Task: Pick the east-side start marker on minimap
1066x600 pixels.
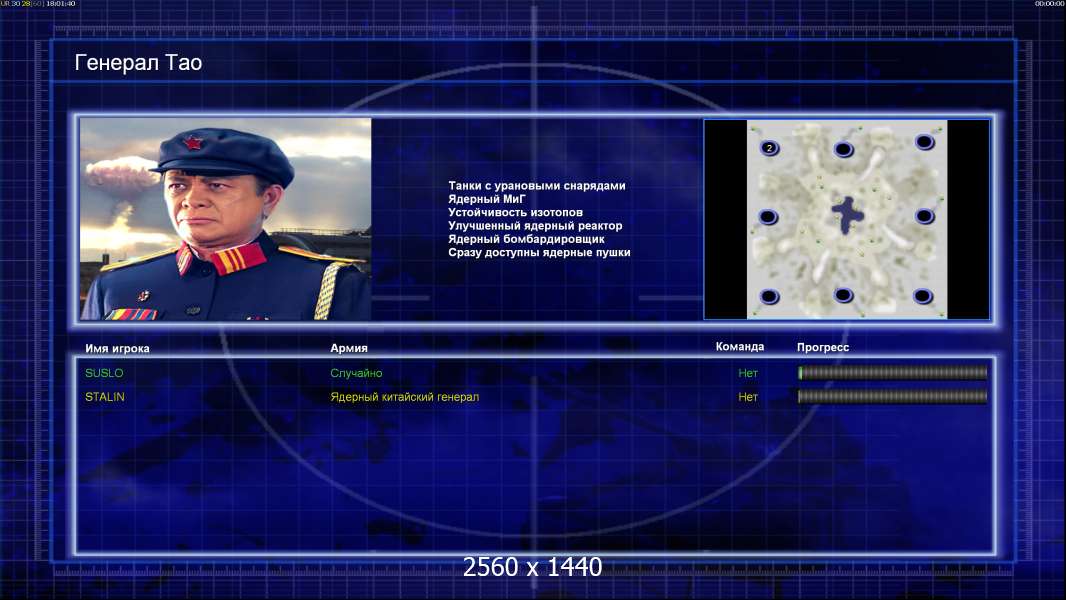Action: click(924, 217)
